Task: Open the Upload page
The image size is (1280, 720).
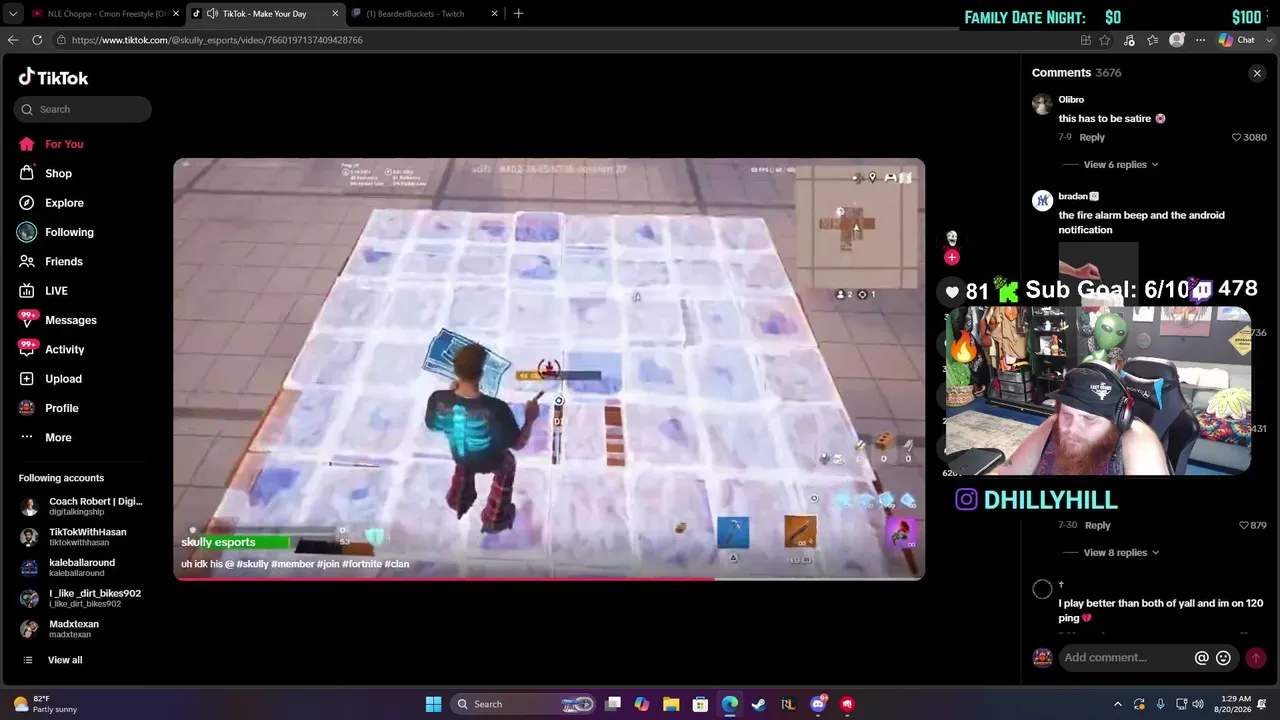Action: (63, 379)
